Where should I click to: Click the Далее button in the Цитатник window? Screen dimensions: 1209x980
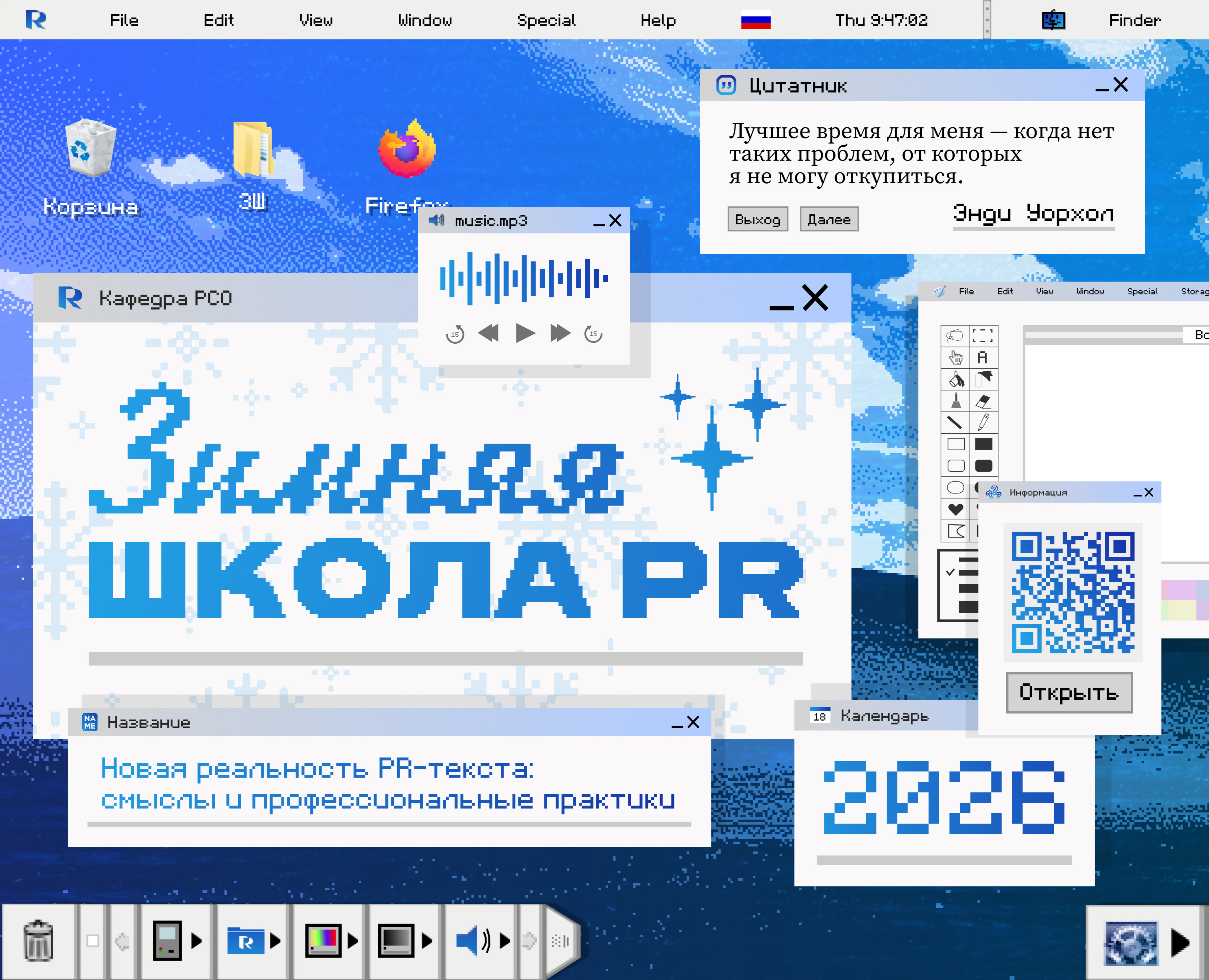pyautogui.click(x=828, y=220)
